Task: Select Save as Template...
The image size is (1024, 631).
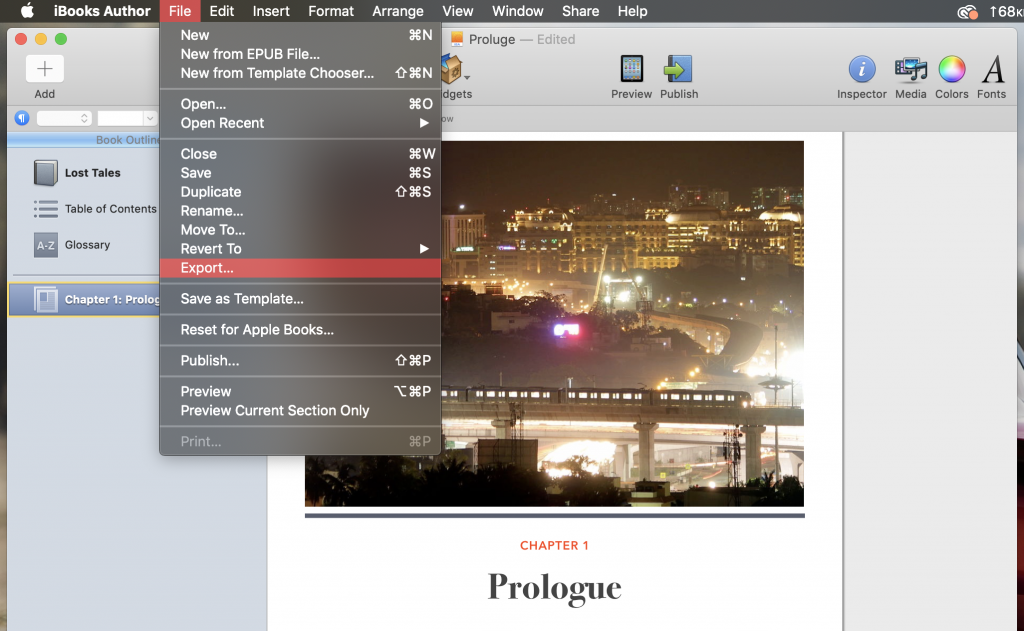Action: click(300, 299)
